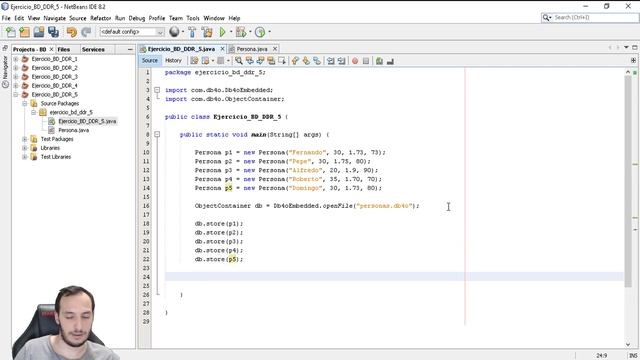Switch to the Services panel tab
This screenshot has width=640, height=360.
pyautogui.click(x=93, y=49)
